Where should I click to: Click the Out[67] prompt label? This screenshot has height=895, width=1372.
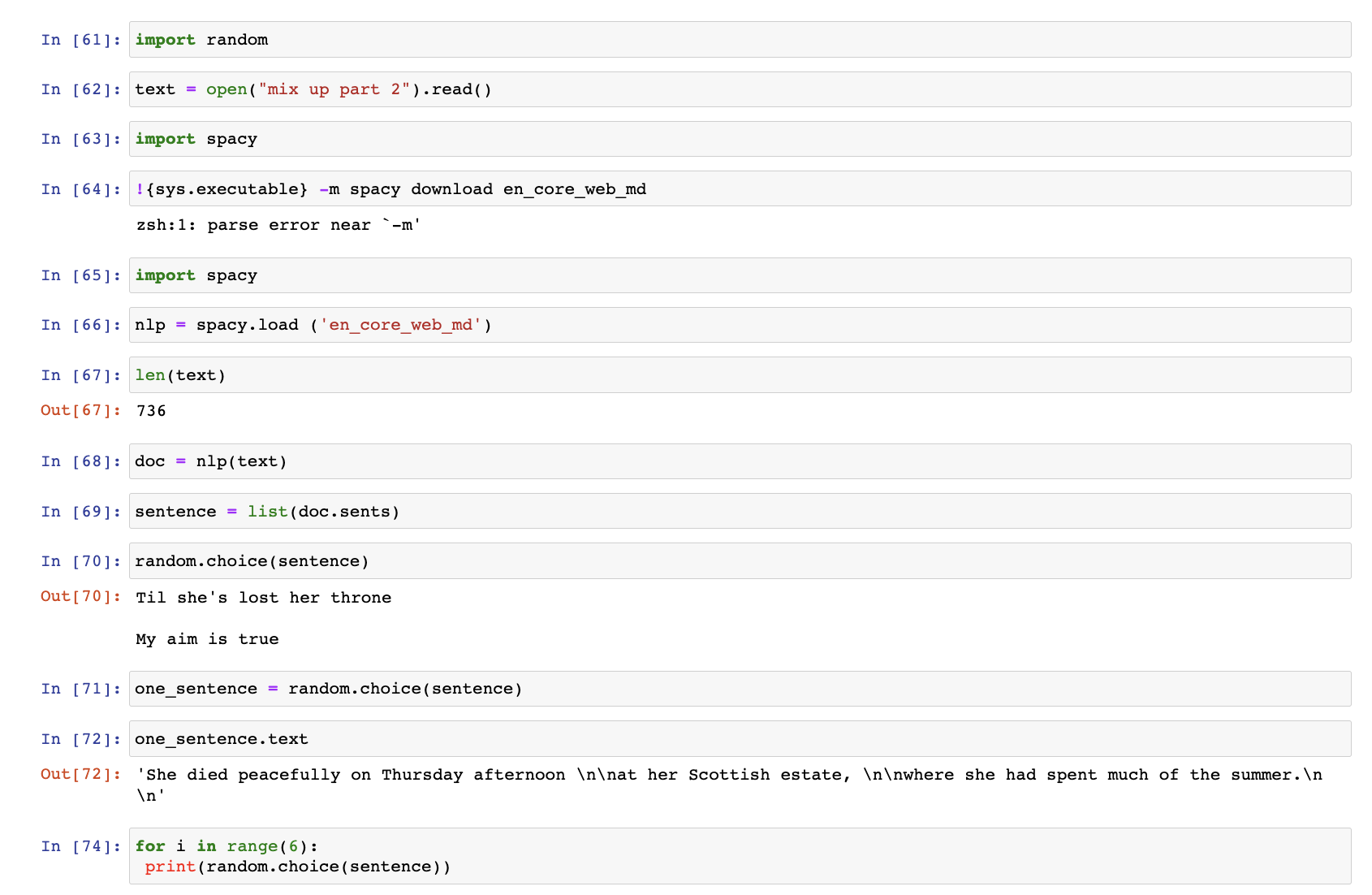click(x=80, y=411)
